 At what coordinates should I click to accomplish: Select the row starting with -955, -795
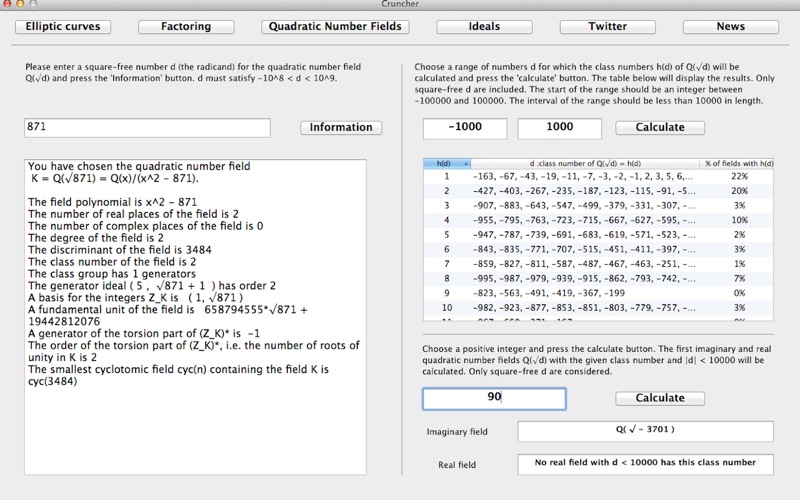click(598, 220)
